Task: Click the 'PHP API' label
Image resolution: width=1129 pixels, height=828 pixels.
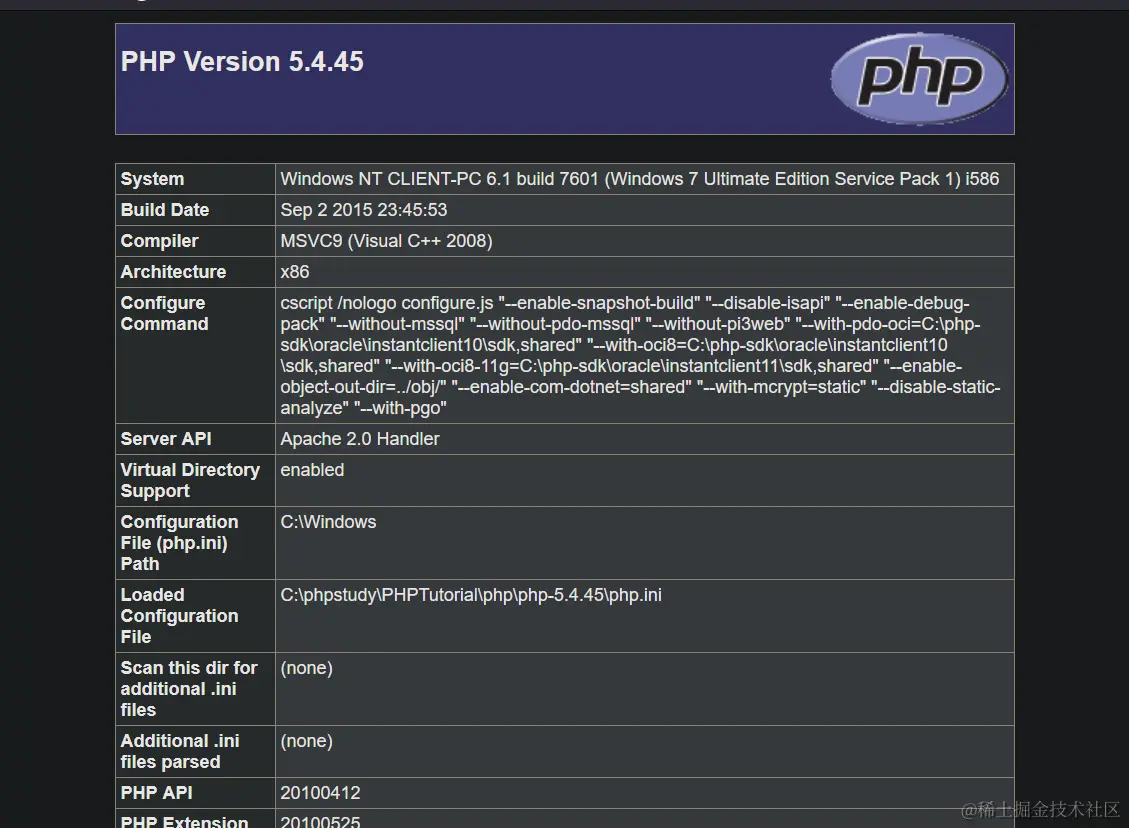Action: pos(156,793)
